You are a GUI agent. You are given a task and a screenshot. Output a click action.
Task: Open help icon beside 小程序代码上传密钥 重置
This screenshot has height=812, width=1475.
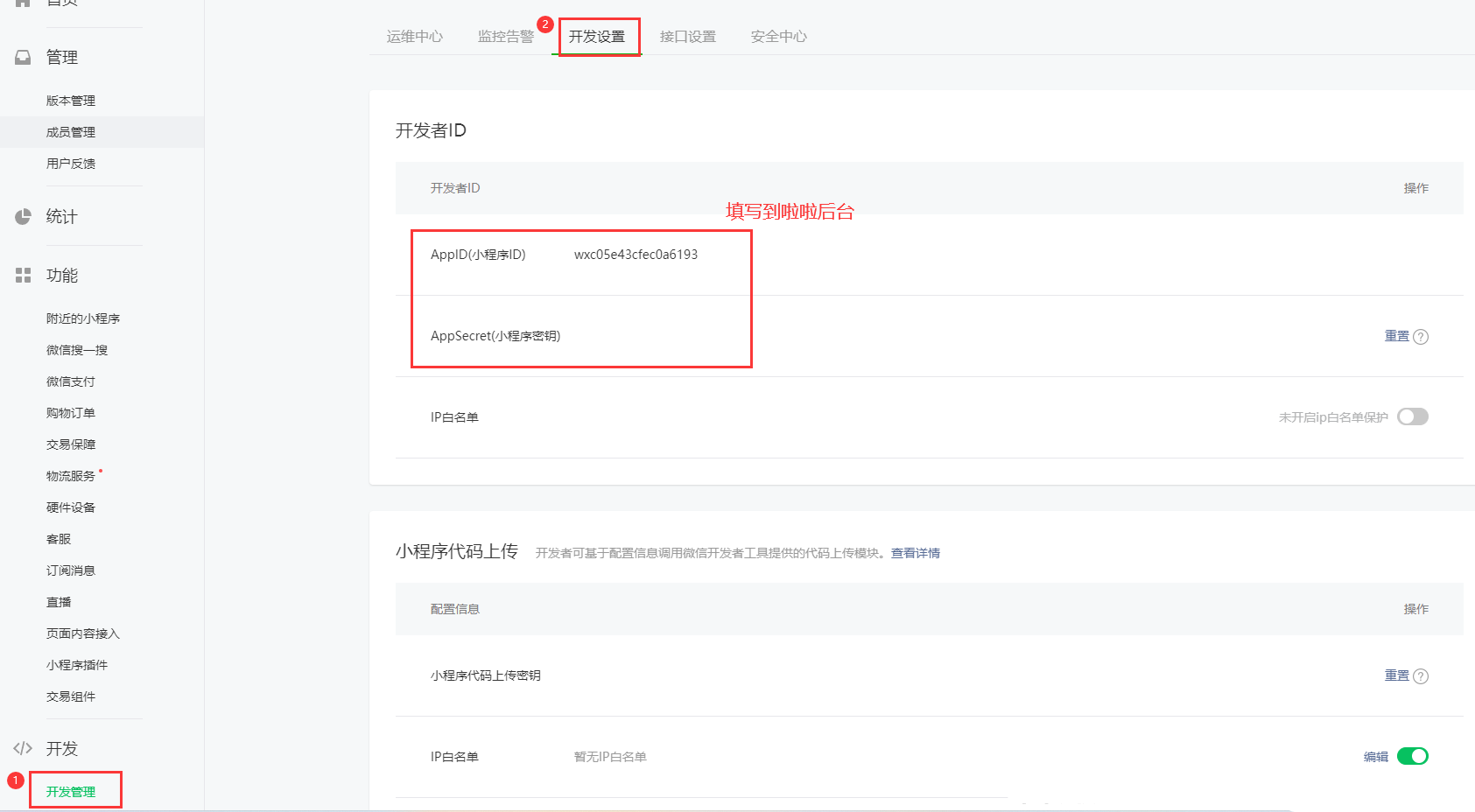(1421, 676)
